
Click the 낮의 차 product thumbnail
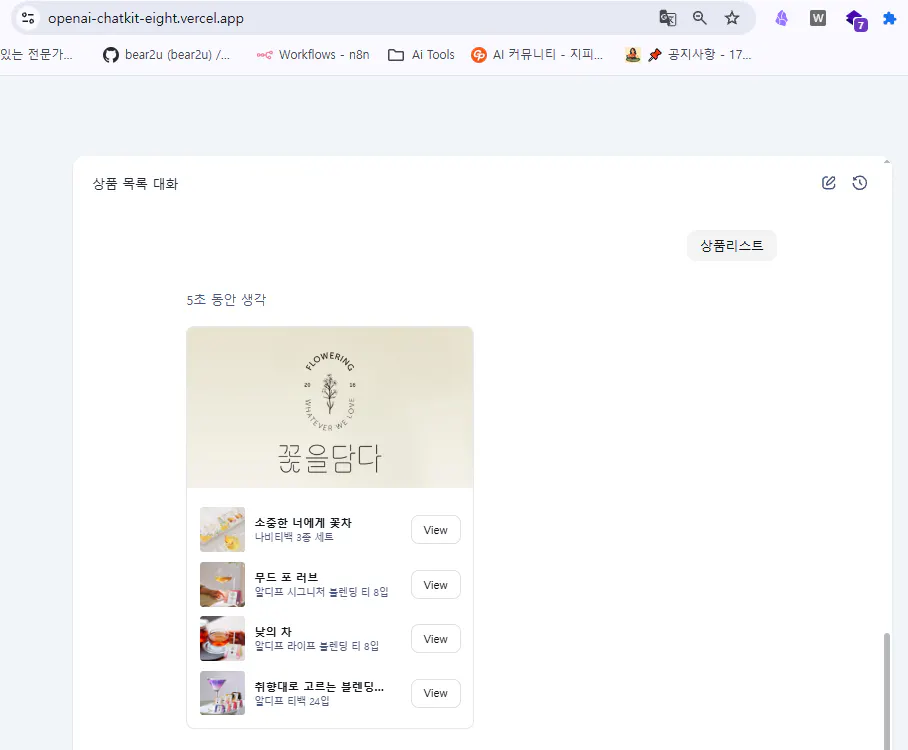coord(222,638)
